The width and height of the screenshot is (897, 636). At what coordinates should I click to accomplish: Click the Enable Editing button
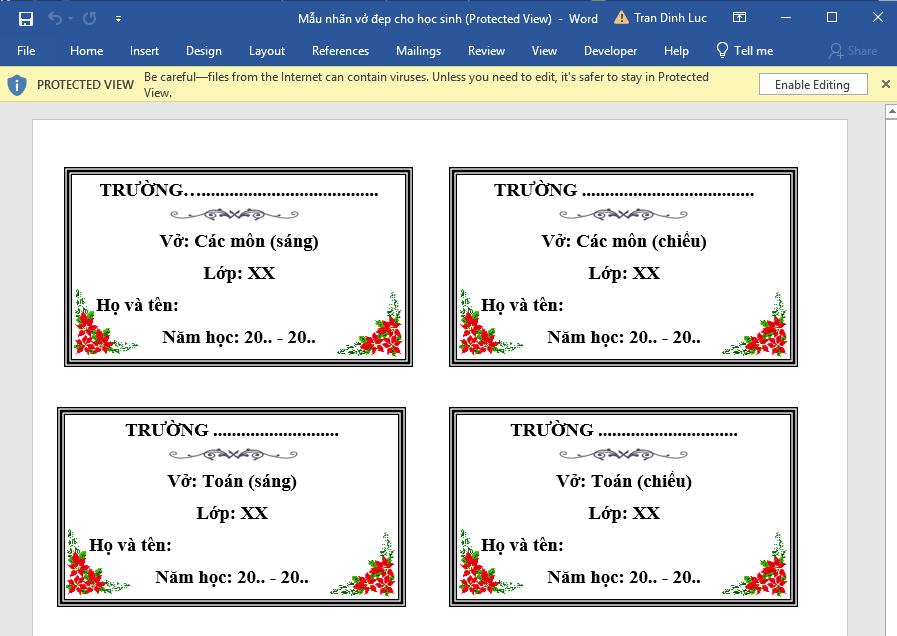tap(812, 84)
